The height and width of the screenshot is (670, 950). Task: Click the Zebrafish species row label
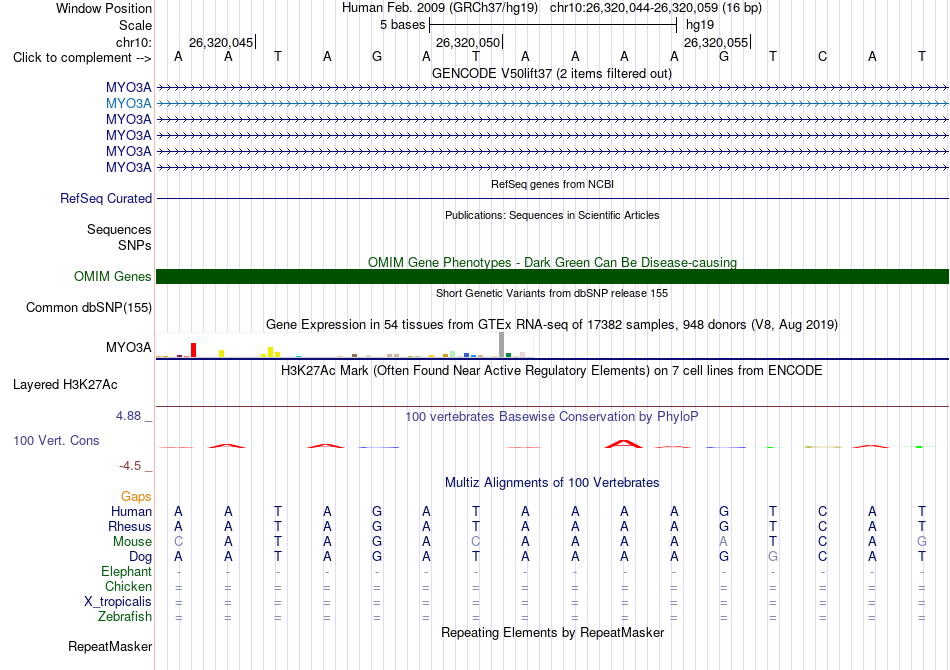(x=125, y=617)
